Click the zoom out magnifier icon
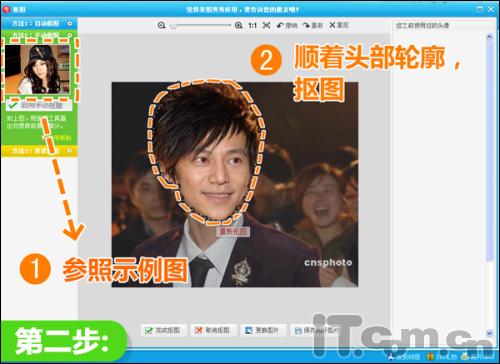Screen dimensions: 500x364 point(161,25)
